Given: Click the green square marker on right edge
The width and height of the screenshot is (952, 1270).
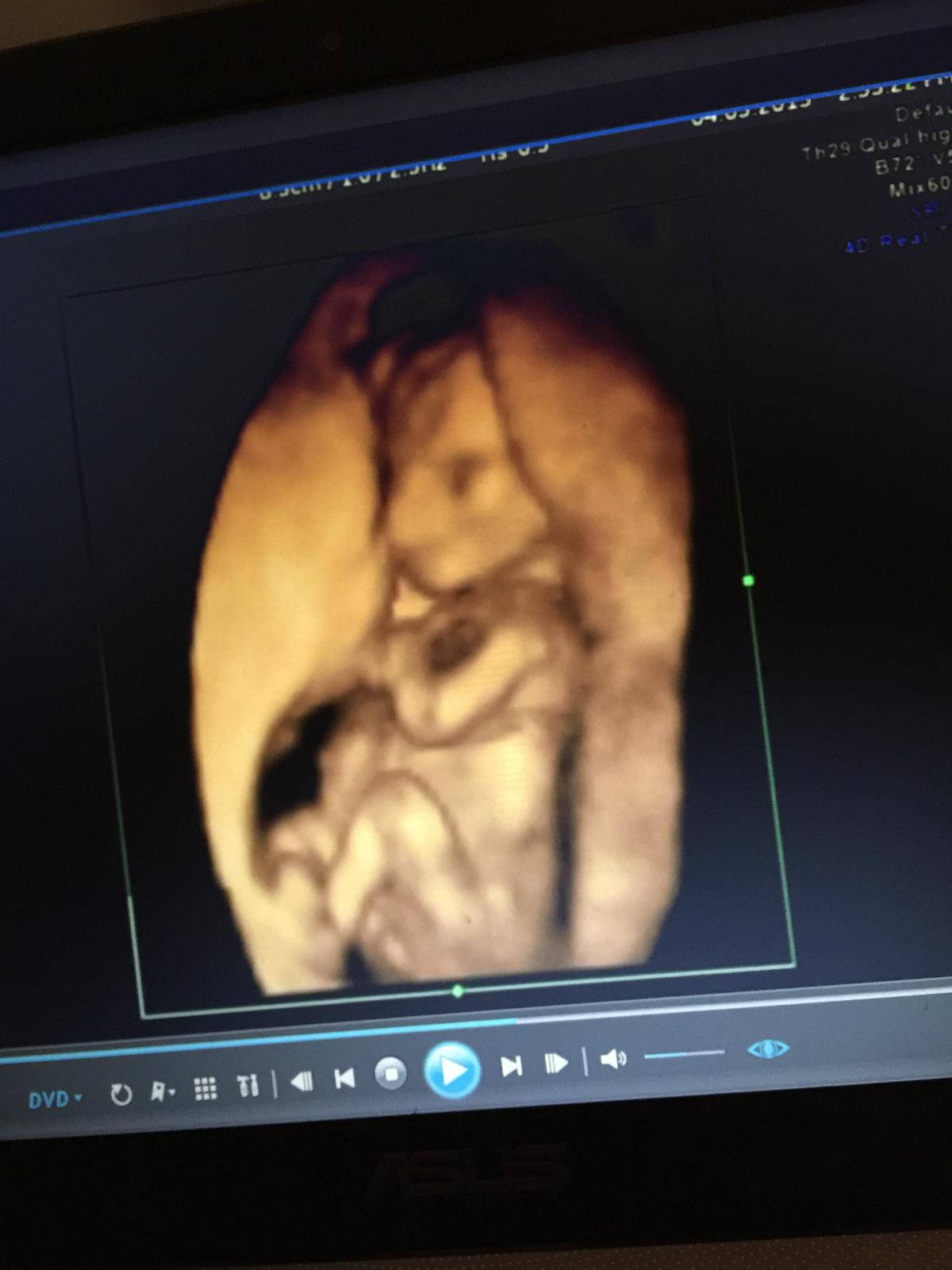Looking at the screenshot, I should pyautogui.click(x=748, y=581).
